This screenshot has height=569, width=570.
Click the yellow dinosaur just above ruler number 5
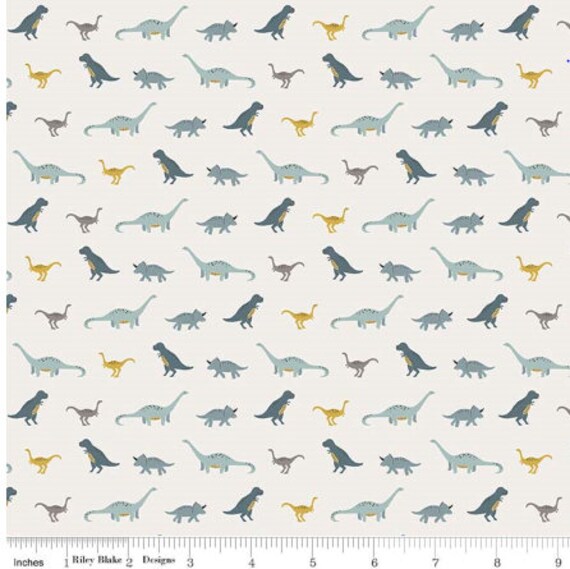tap(300, 509)
